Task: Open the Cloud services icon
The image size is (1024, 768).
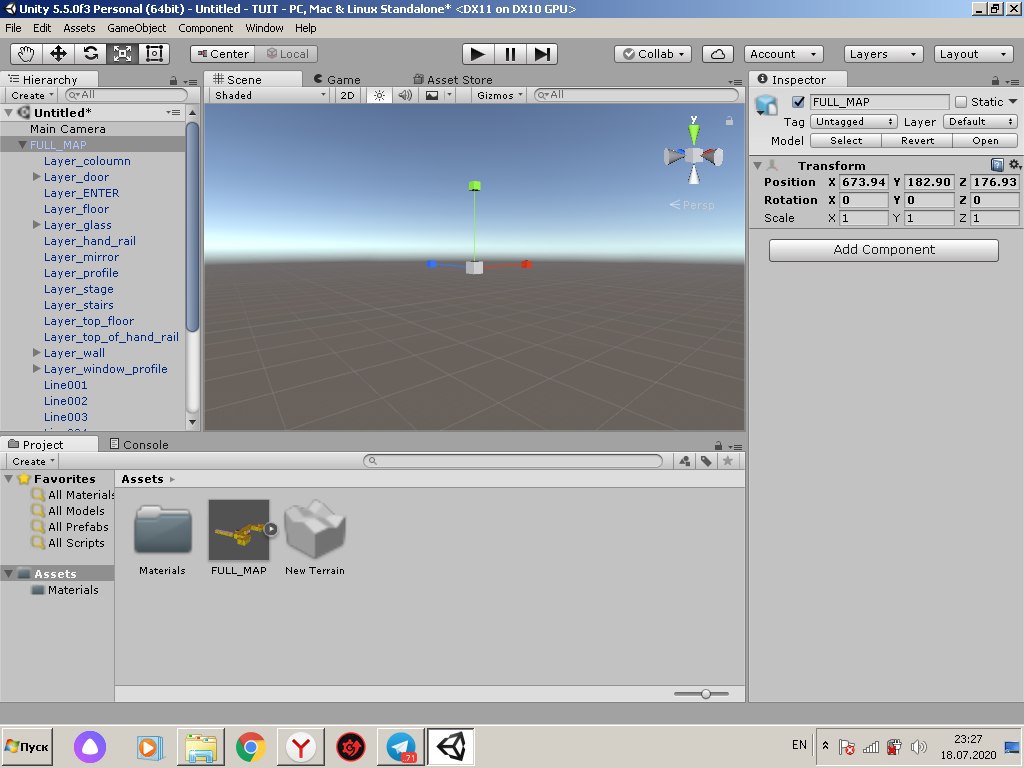Action: 717,54
